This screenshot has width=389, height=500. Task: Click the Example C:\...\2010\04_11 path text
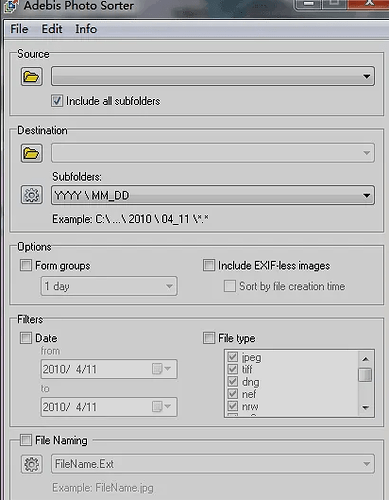pyautogui.click(x=130, y=219)
